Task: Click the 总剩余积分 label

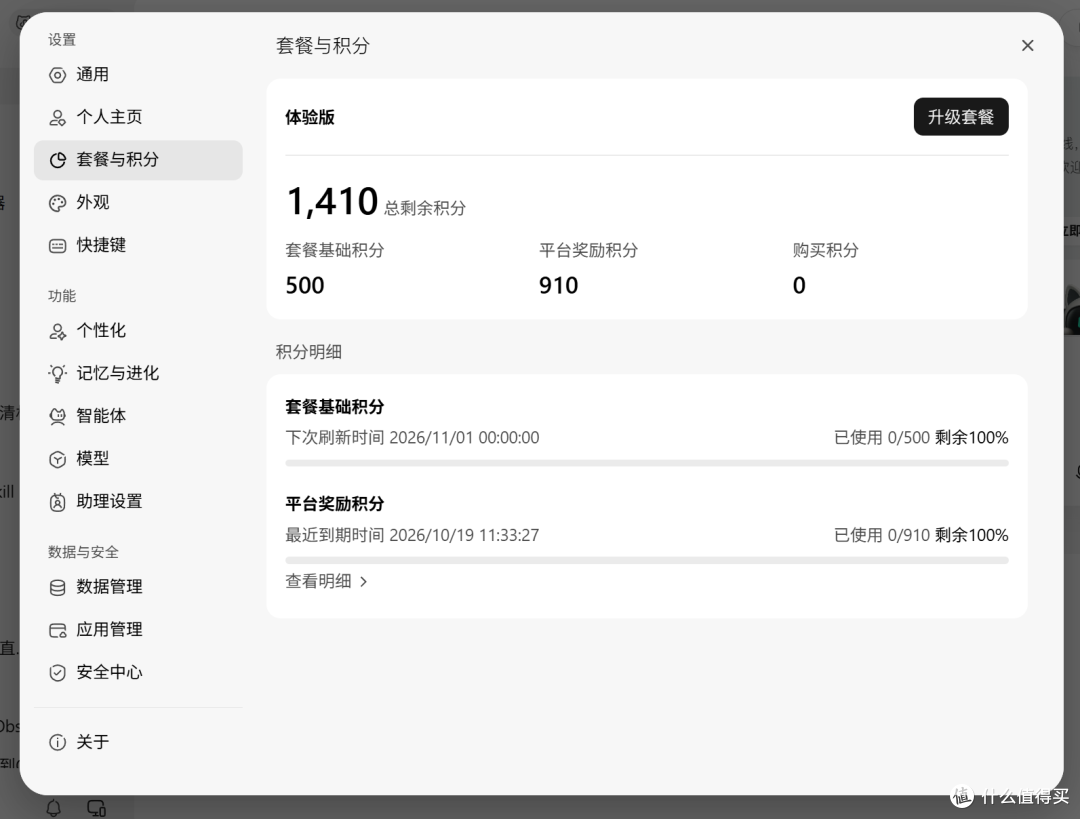Action: click(x=425, y=208)
